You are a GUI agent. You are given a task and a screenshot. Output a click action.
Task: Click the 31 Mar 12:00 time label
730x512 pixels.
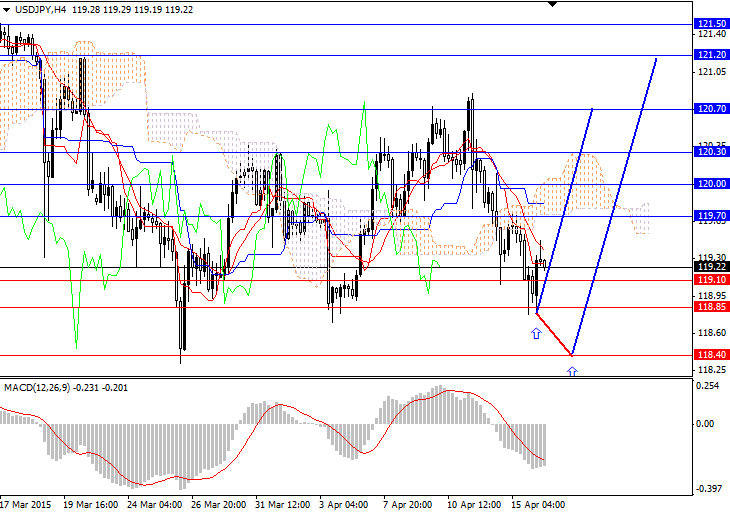point(283,505)
